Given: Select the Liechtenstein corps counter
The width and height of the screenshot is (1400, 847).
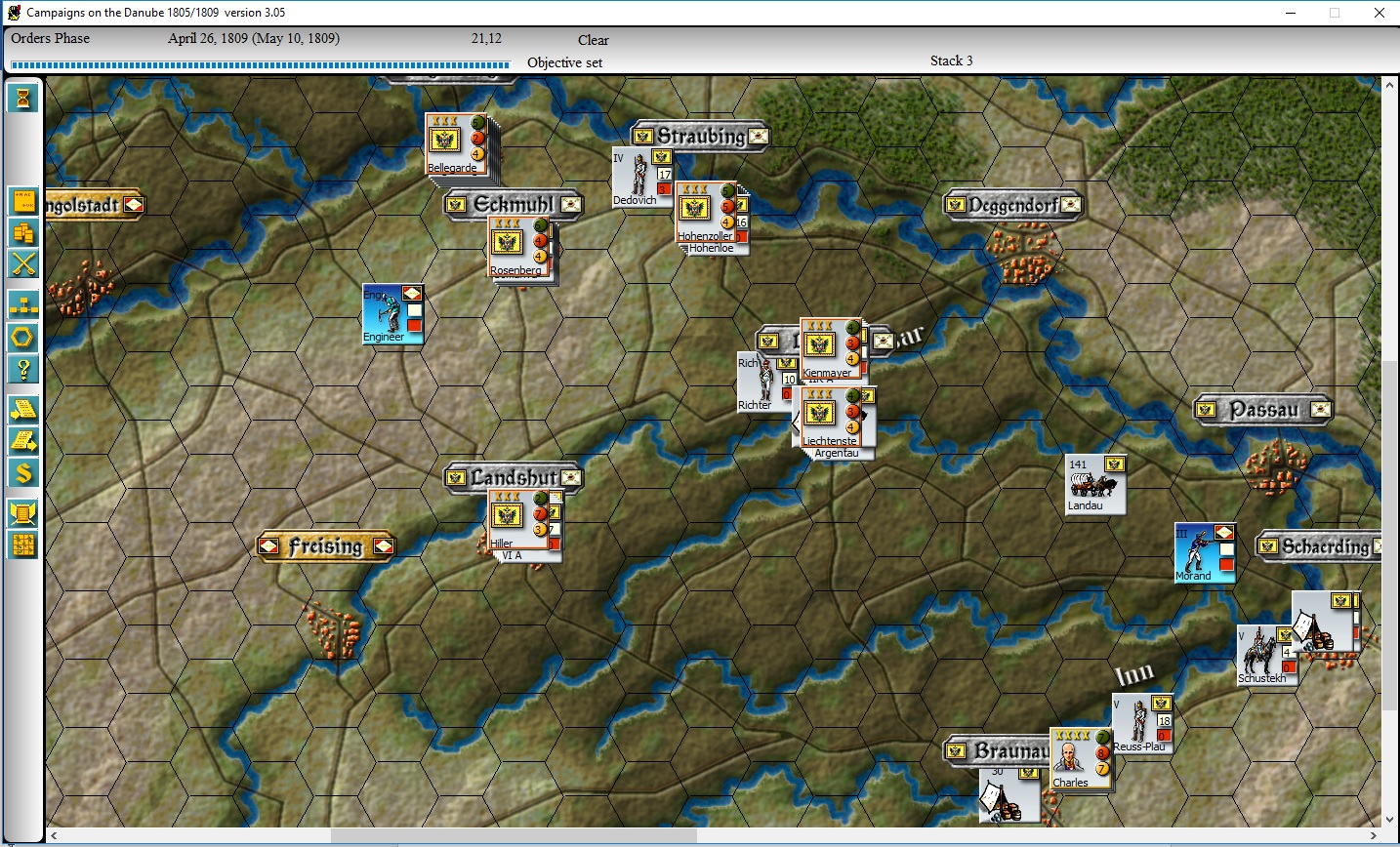Looking at the screenshot, I should click(x=831, y=417).
